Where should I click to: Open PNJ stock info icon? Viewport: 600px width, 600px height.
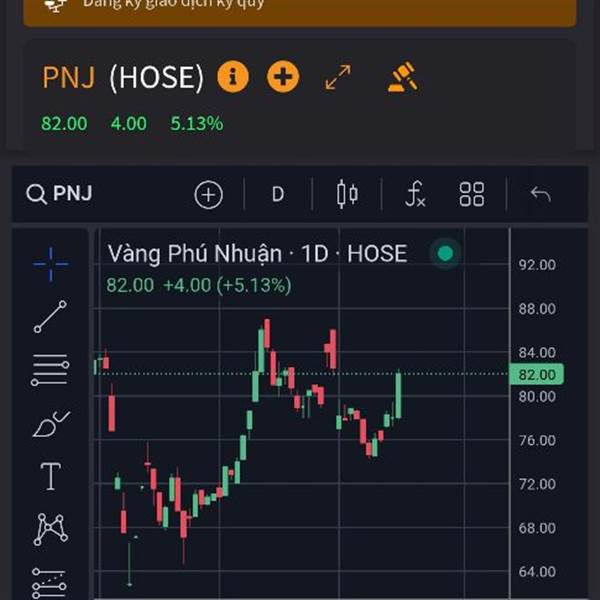pos(233,77)
